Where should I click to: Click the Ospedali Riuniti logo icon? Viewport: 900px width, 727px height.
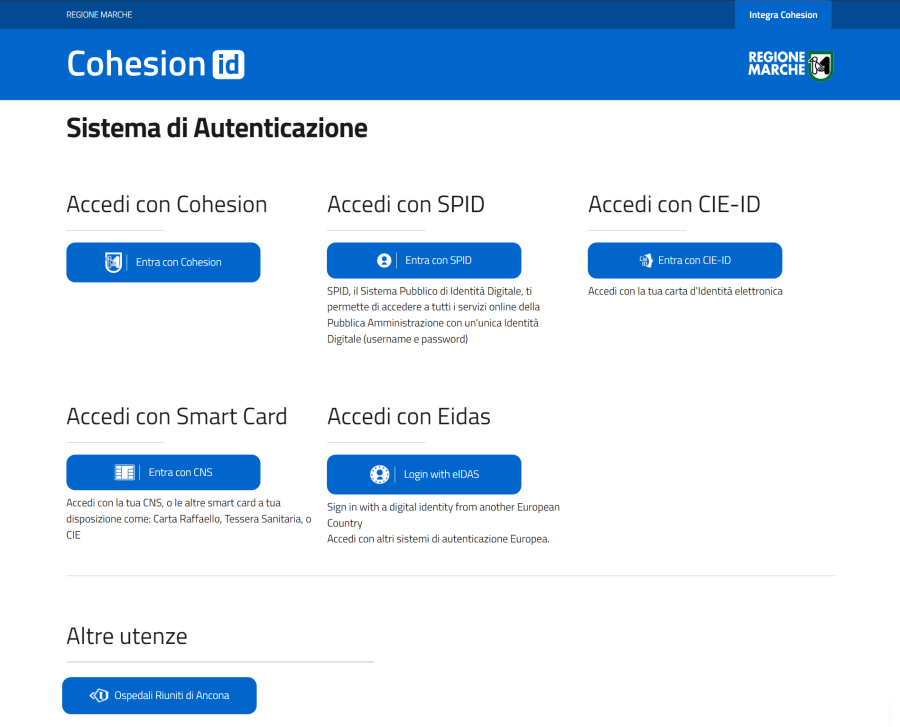click(99, 695)
